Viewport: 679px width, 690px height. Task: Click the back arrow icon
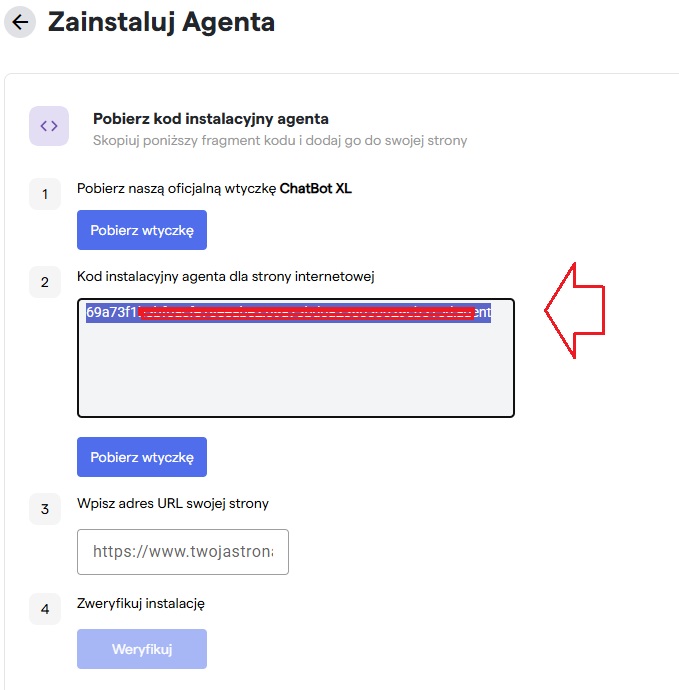(x=20, y=21)
